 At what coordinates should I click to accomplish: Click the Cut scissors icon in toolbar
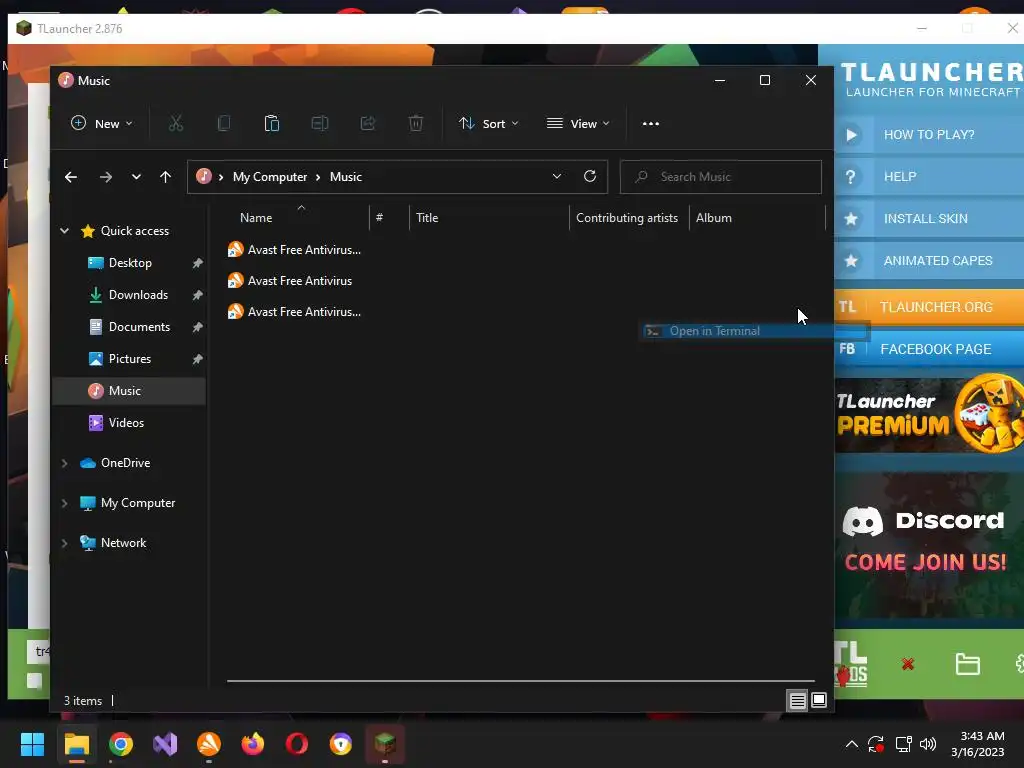tap(176, 123)
